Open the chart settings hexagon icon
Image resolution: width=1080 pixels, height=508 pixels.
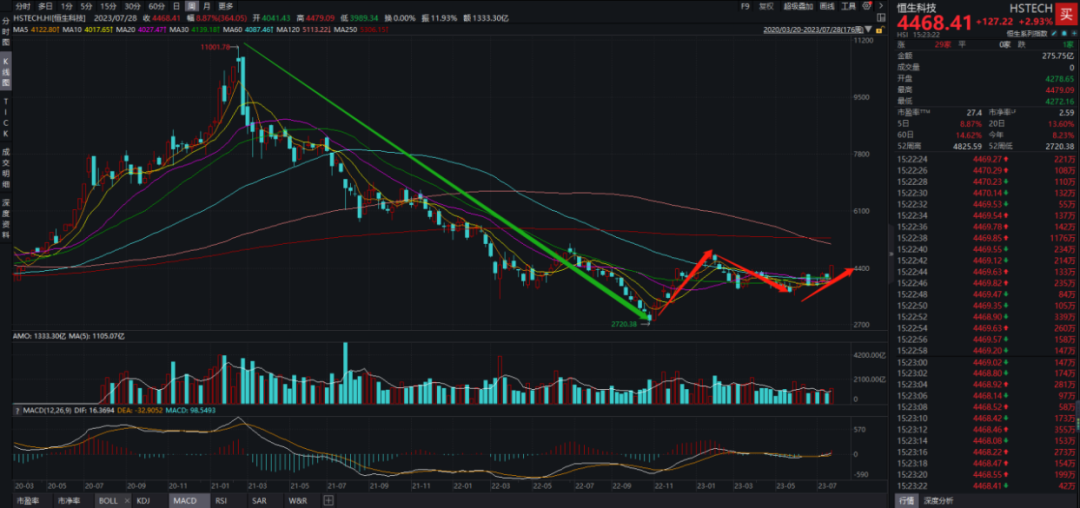tap(866, 6)
